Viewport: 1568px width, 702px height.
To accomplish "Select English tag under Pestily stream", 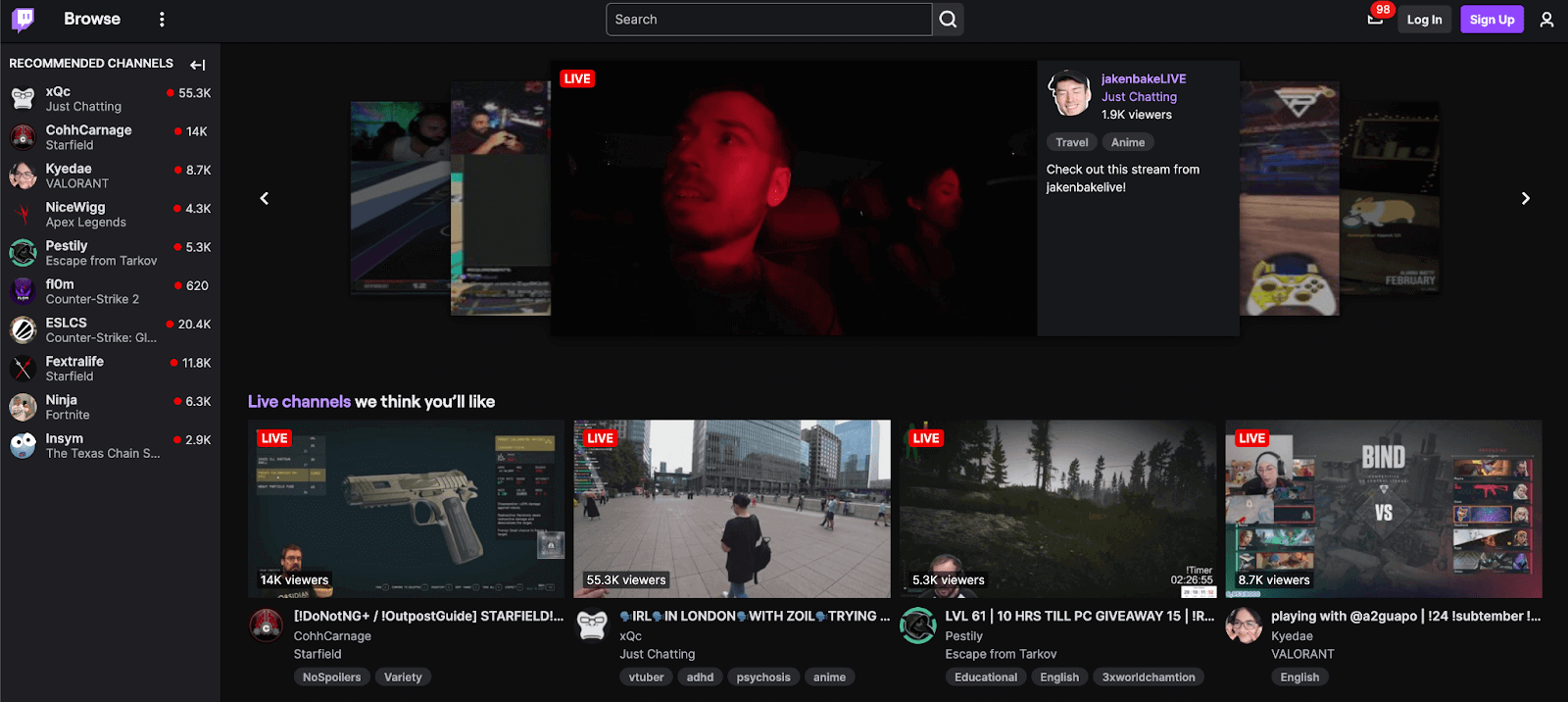I will [1059, 677].
